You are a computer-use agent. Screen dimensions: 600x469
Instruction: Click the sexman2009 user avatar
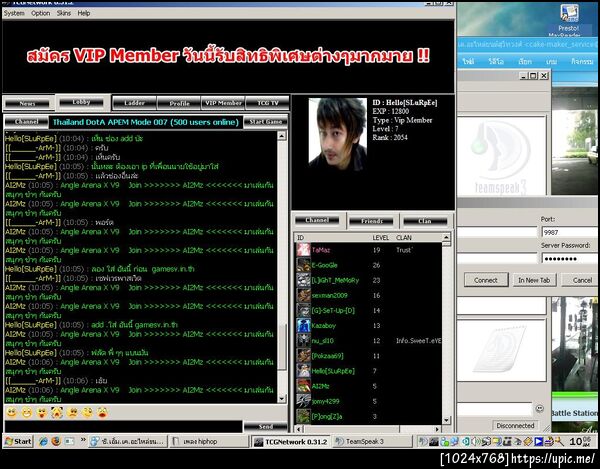click(x=303, y=295)
